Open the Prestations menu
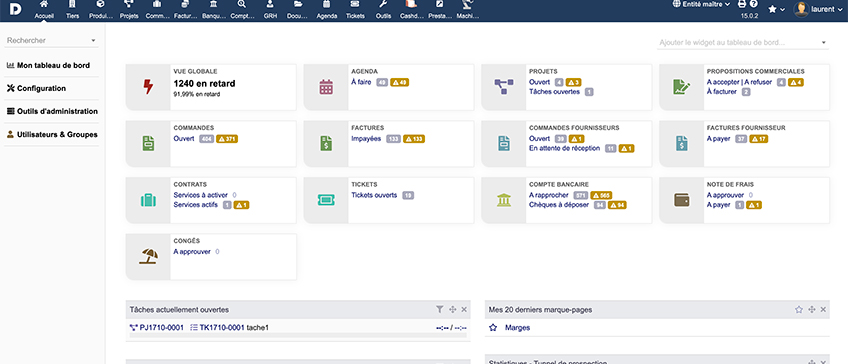The width and height of the screenshot is (848, 364). coord(440,10)
